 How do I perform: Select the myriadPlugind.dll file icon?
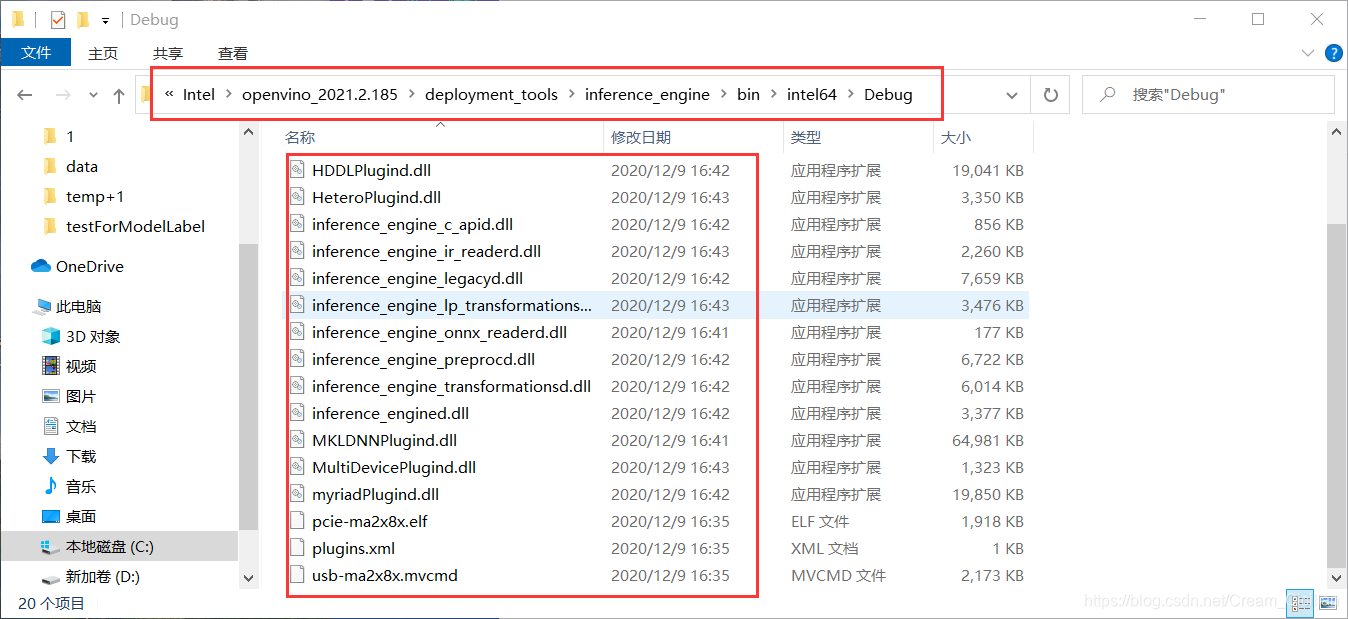click(x=296, y=495)
